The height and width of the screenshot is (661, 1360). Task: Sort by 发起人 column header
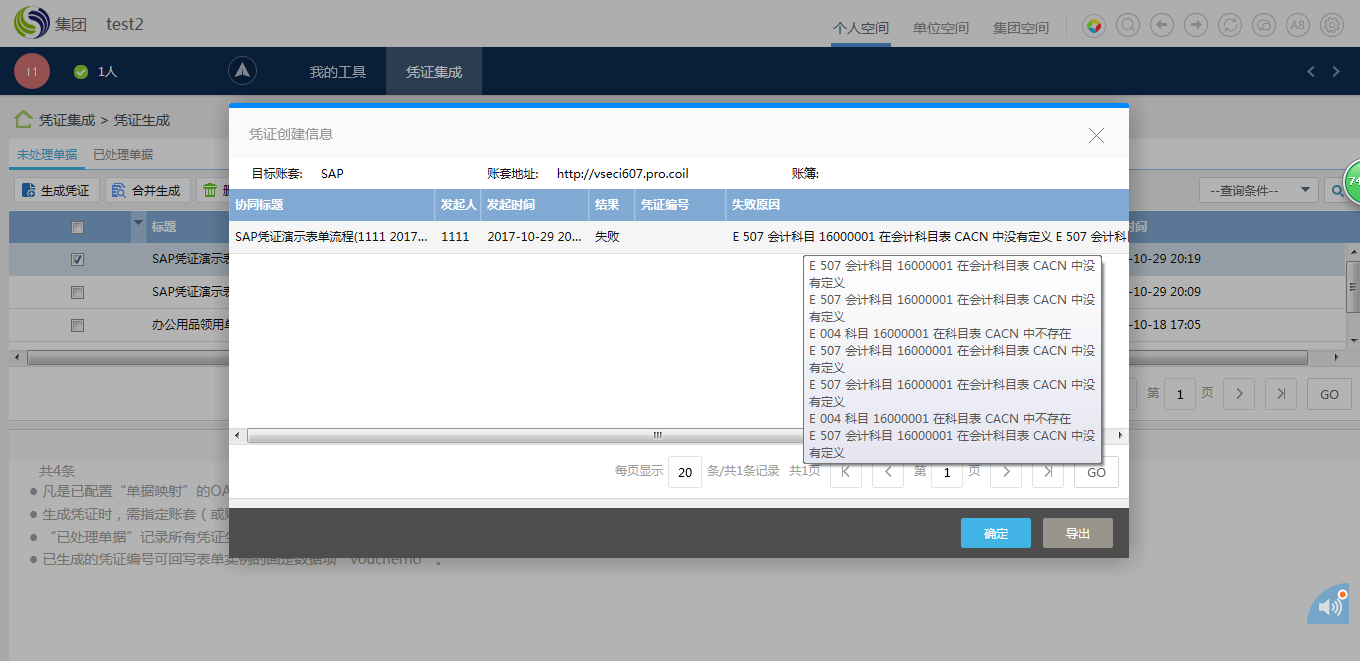(x=457, y=205)
